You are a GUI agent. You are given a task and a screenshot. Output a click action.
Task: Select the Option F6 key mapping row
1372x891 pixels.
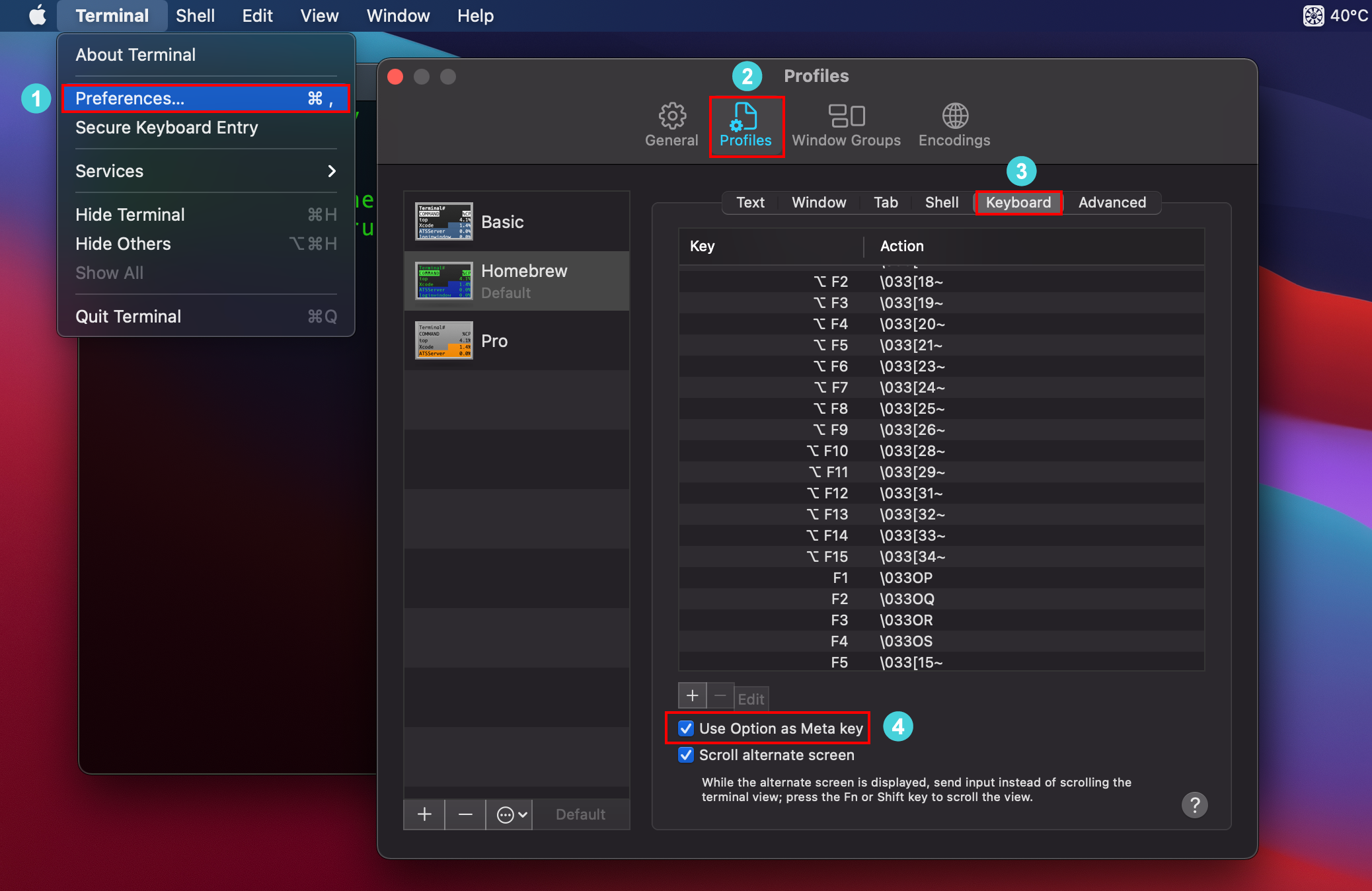point(941,366)
